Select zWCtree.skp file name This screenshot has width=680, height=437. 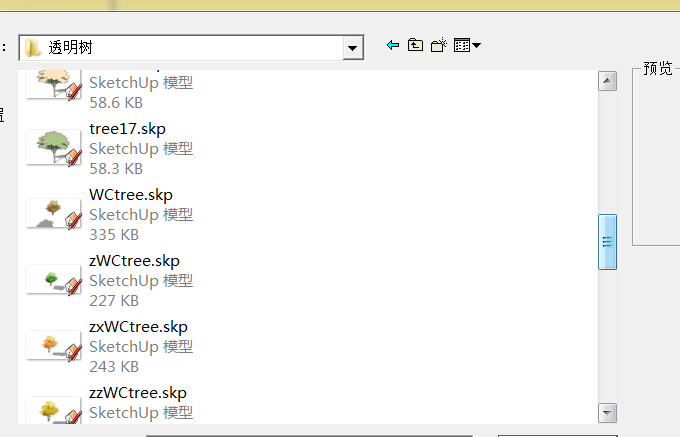coord(134,261)
